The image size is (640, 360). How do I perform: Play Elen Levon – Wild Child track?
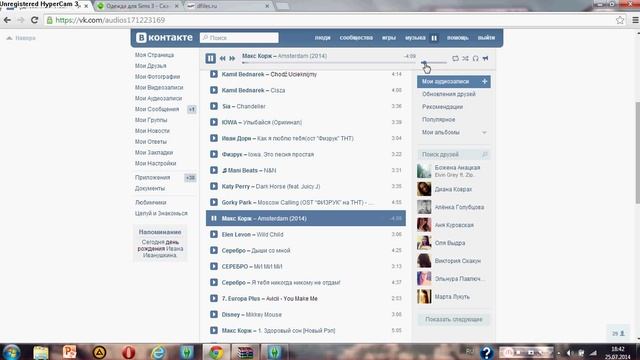pyautogui.click(x=213, y=234)
